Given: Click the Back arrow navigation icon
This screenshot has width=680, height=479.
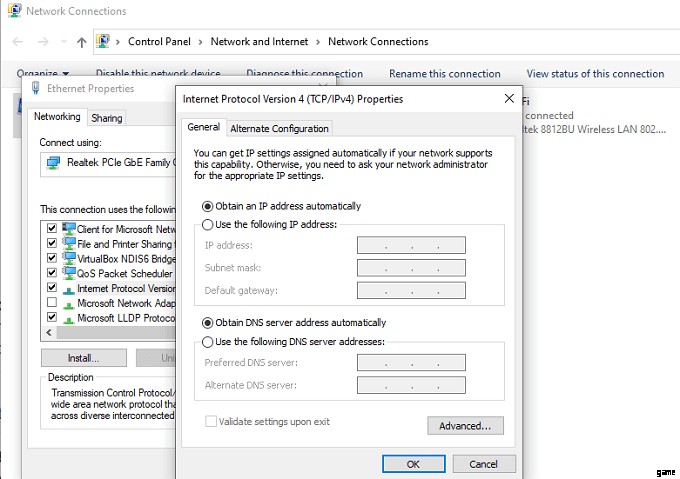Looking at the screenshot, I should 18,42.
